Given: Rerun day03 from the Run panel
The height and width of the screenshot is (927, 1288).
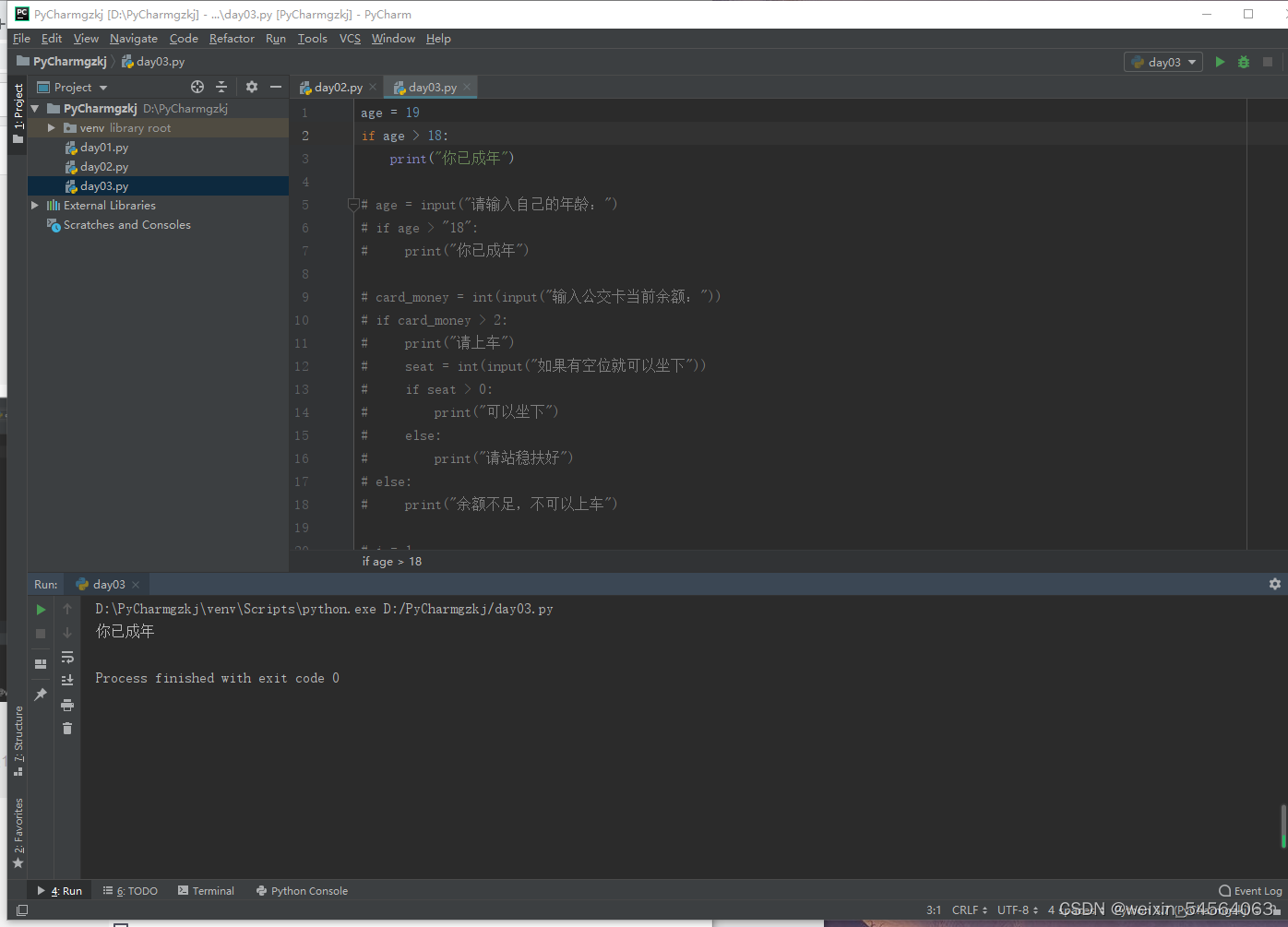Looking at the screenshot, I should (x=41, y=610).
